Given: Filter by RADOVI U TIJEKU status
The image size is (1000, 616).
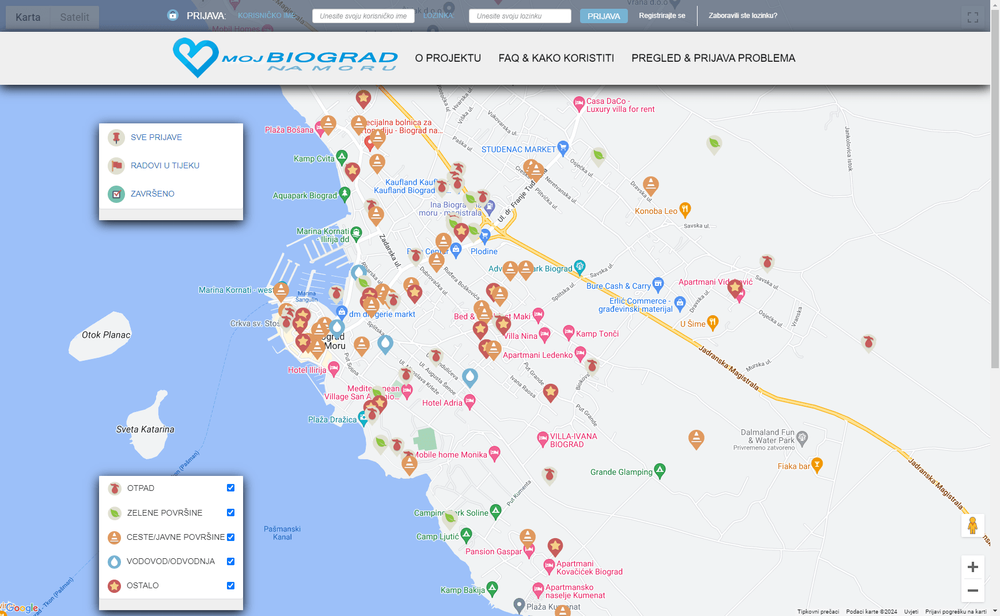Looking at the screenshot, I should point(165,165).
